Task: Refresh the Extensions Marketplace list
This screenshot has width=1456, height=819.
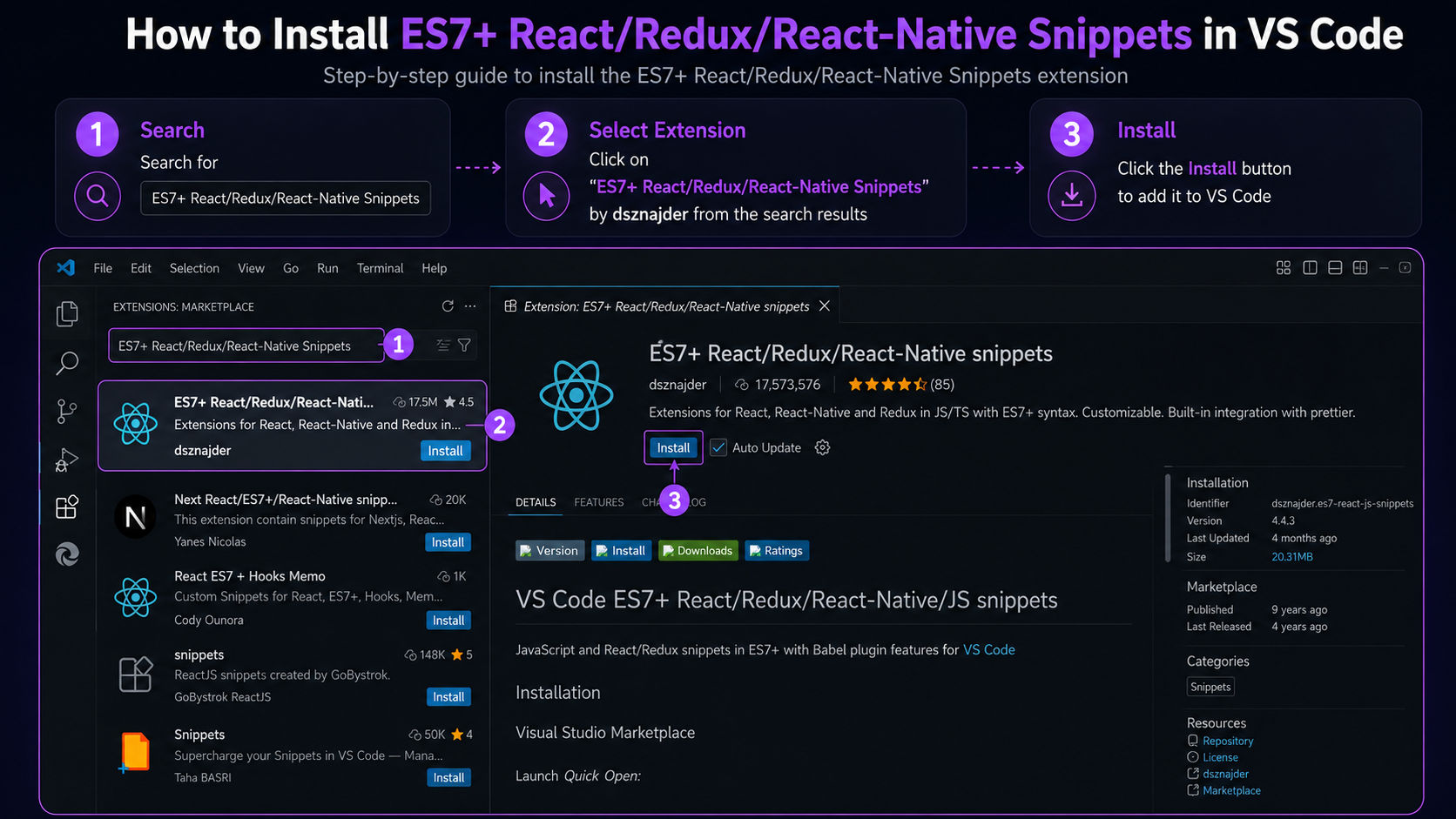Action: (x=448, y=306)
